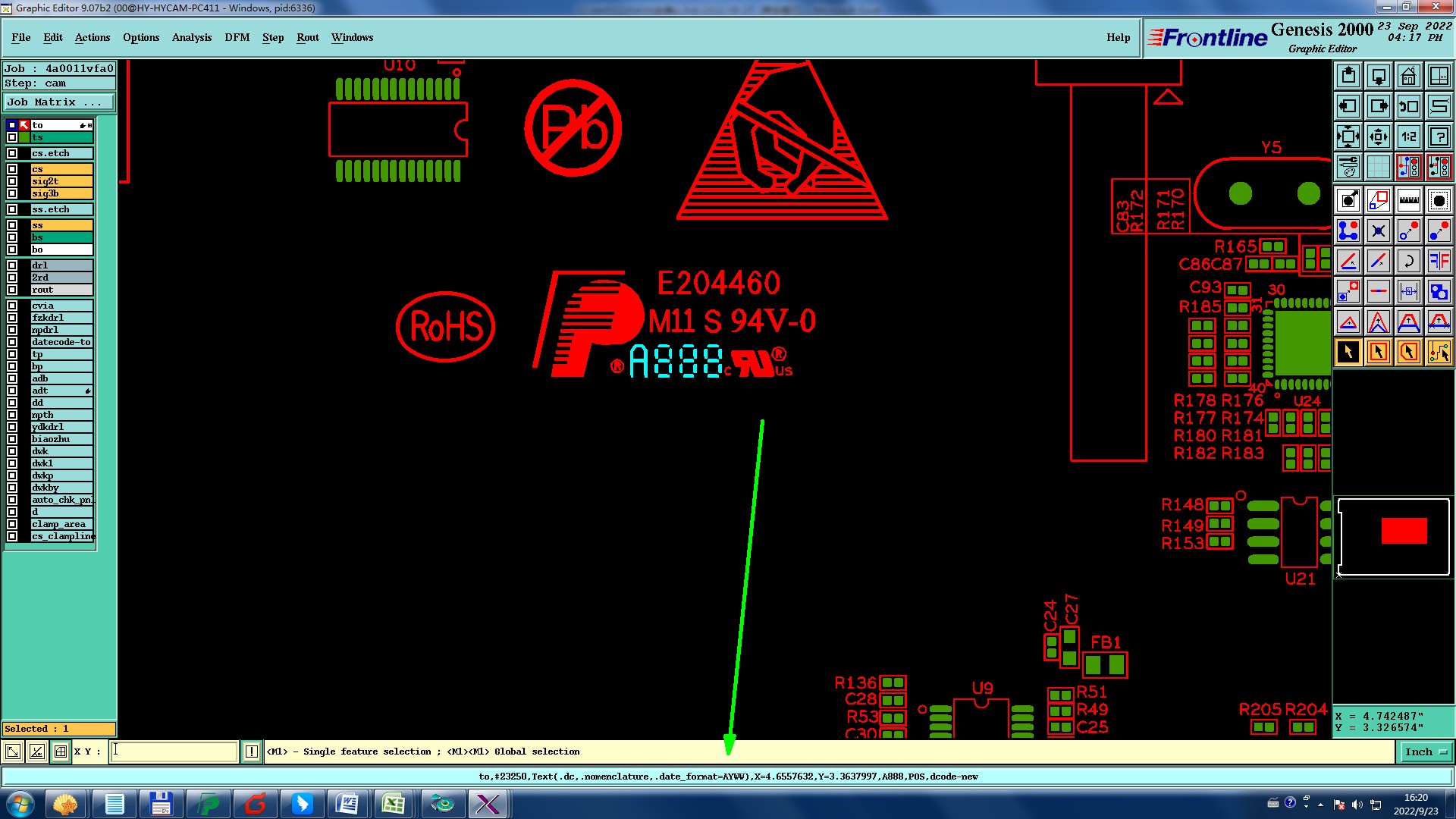Select the rectangle selection arrow tool
Viewport: 1456px width, 819px height.
coord(1379,352)
